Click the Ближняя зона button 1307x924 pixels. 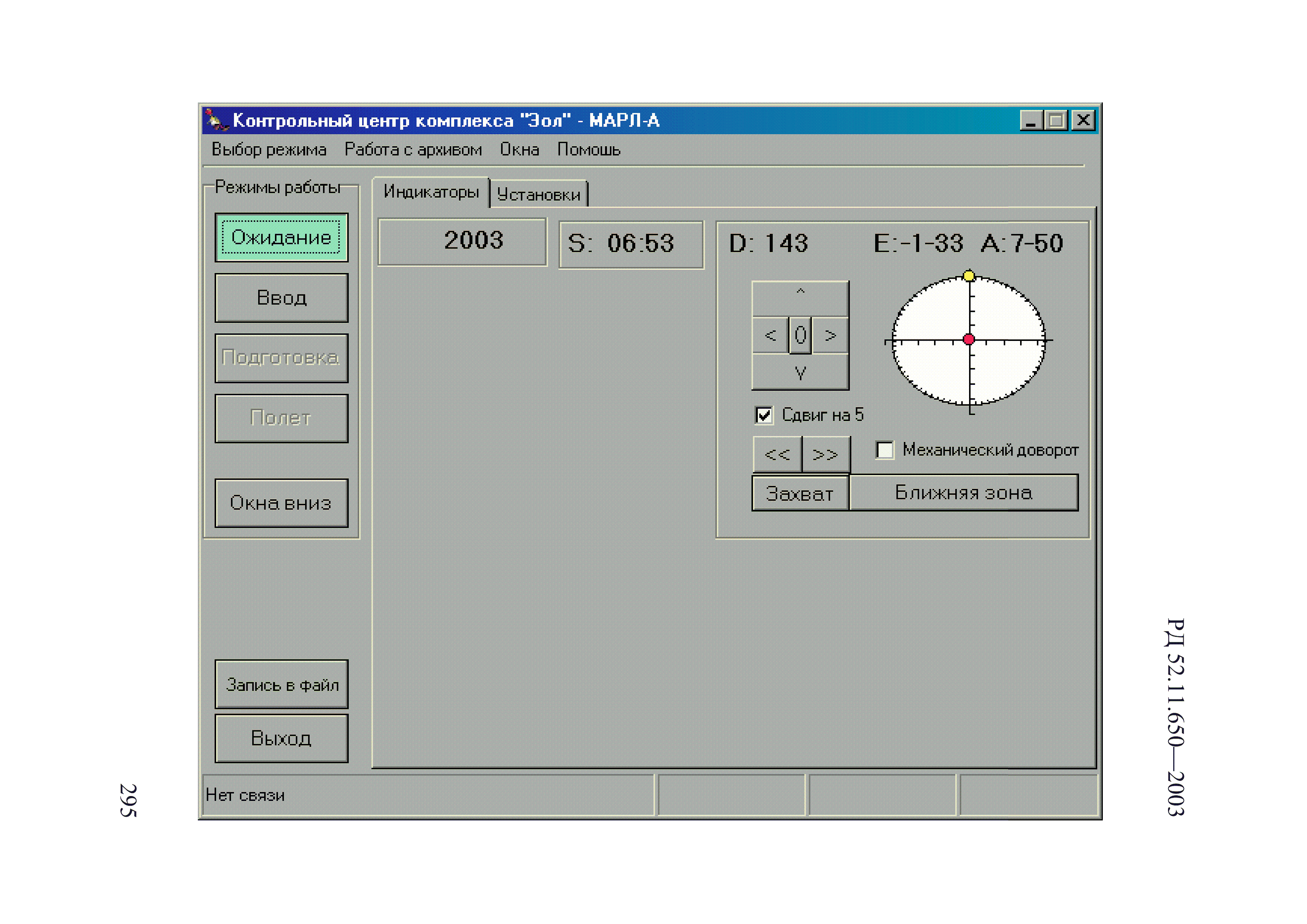point(963,493)
